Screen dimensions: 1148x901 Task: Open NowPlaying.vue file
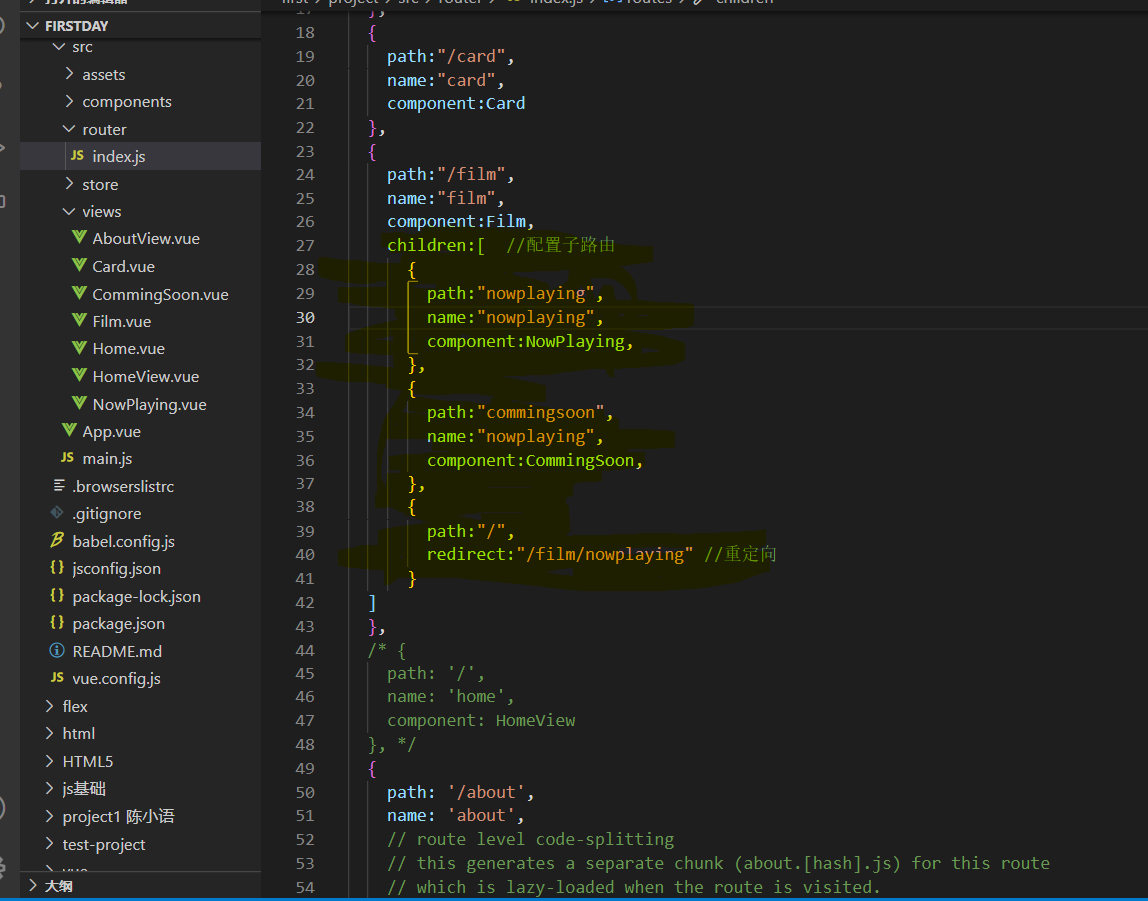coord(149,404)
